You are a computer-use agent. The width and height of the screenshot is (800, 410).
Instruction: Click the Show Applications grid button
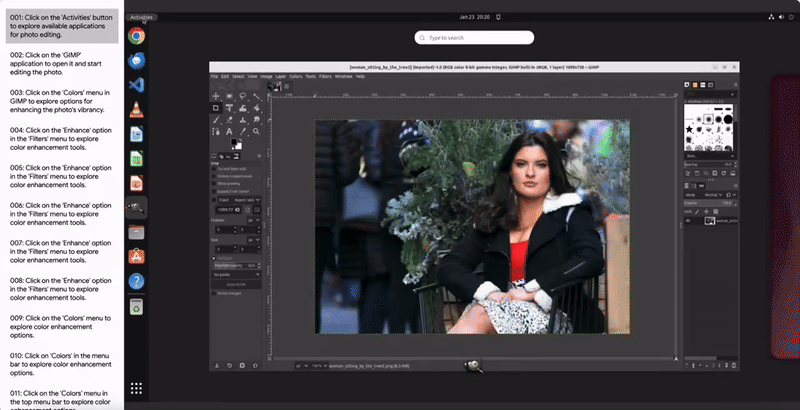coord(136,389)
